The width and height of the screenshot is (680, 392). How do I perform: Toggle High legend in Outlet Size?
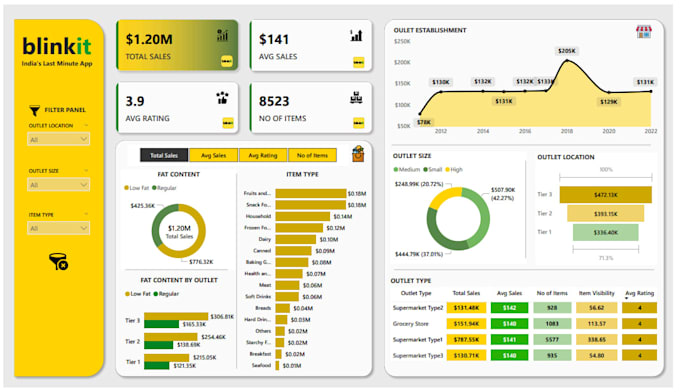454,170
